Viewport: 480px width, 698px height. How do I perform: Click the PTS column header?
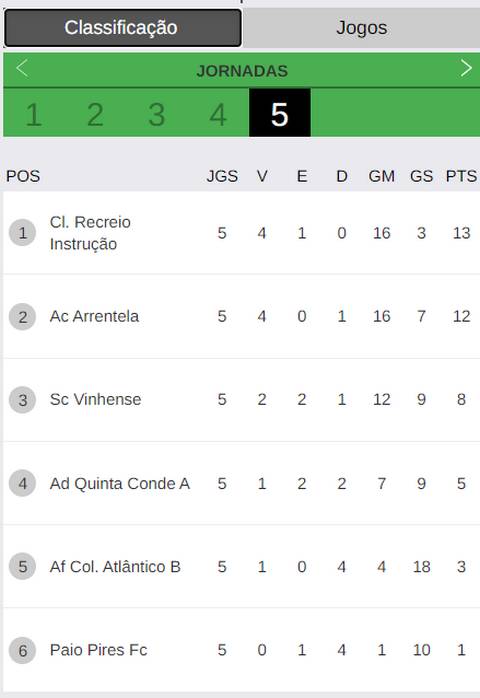click(461, 176)
